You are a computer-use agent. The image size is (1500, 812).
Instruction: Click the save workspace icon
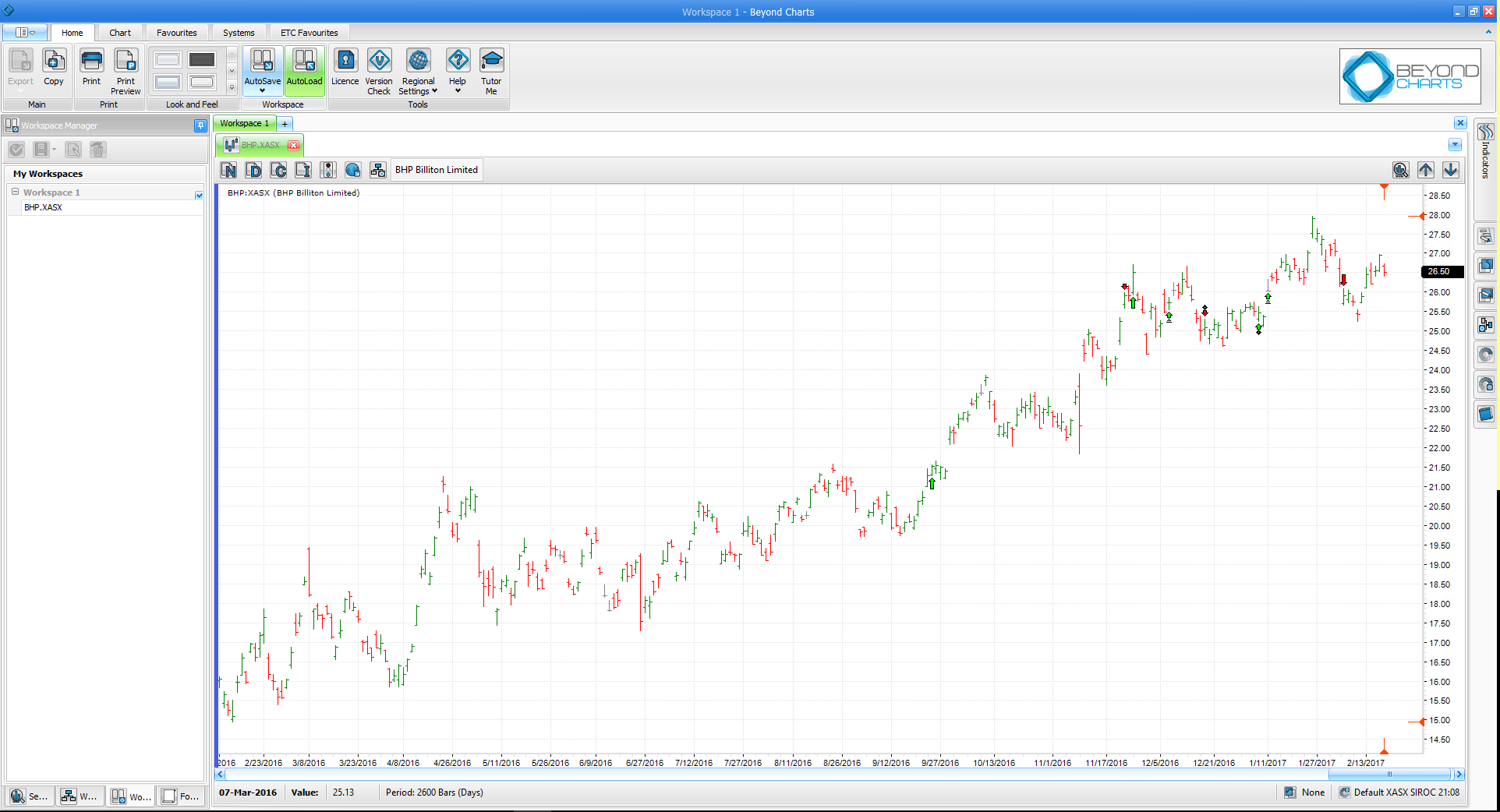41,150
